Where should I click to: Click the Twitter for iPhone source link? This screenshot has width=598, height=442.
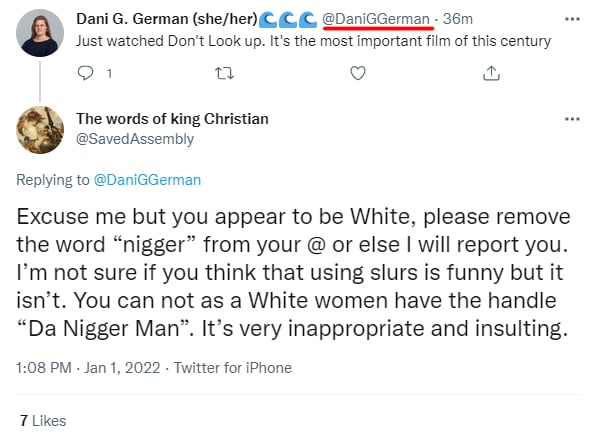coord(233,368)
